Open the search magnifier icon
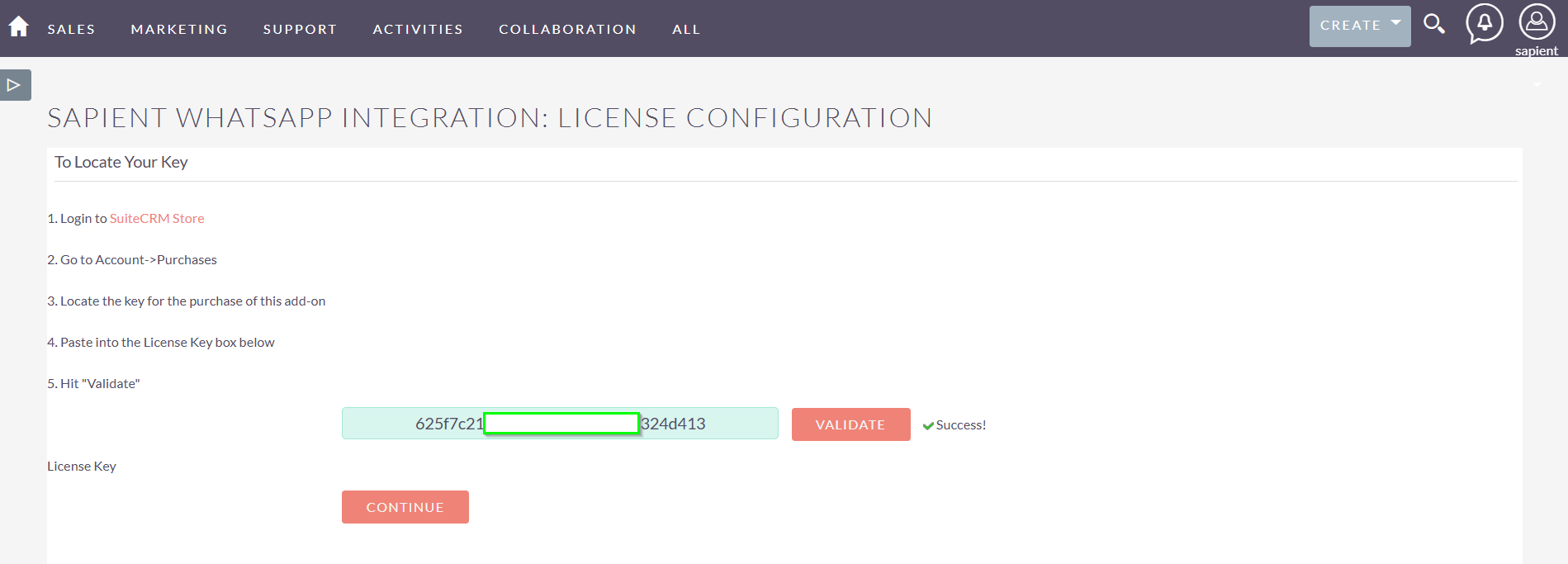Viewport: 1568px width, 564px height. [x=1434, y=24]
